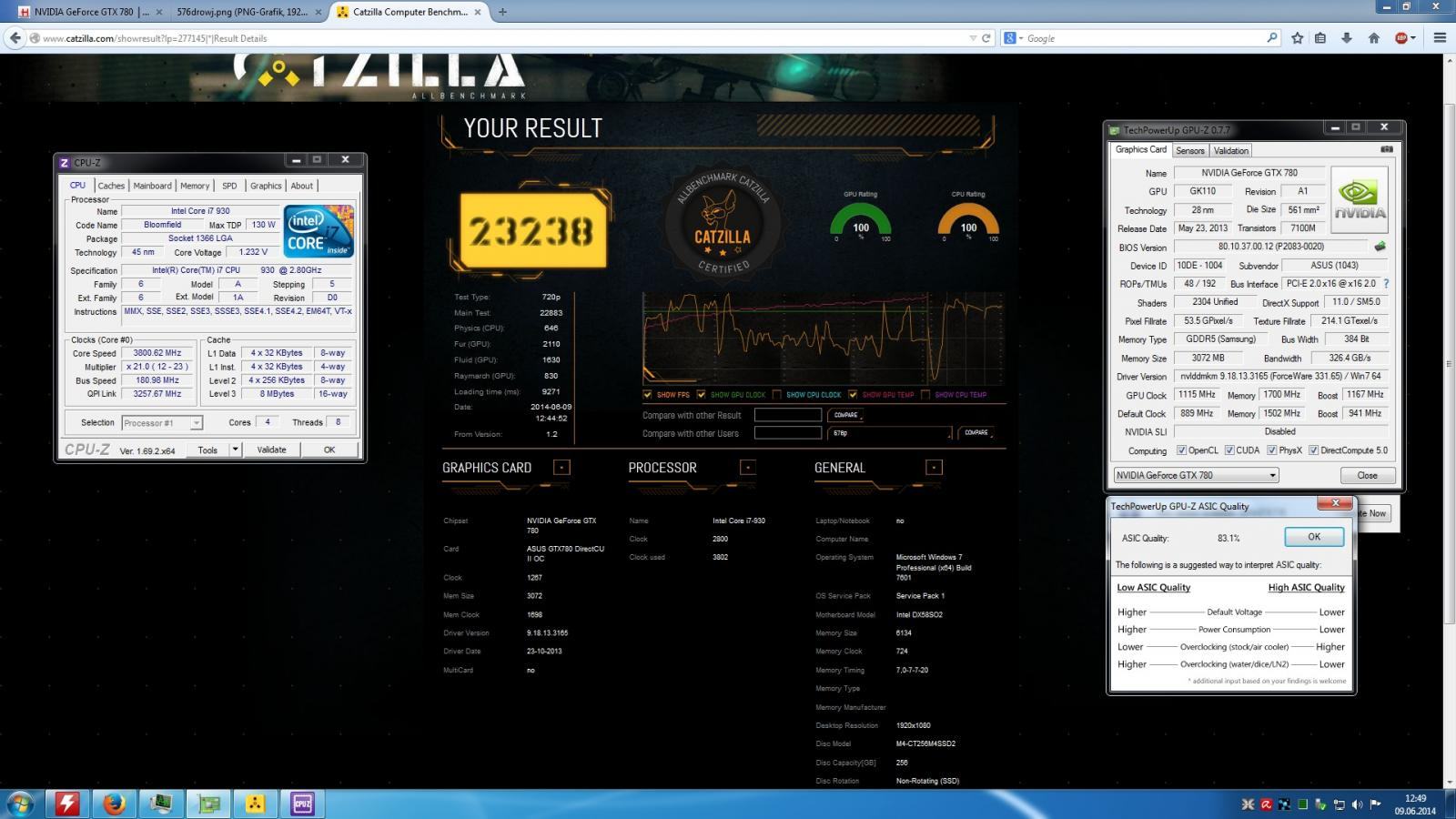
Task: Click the search magnifier icon
Action: click(x=1271, y=38)
